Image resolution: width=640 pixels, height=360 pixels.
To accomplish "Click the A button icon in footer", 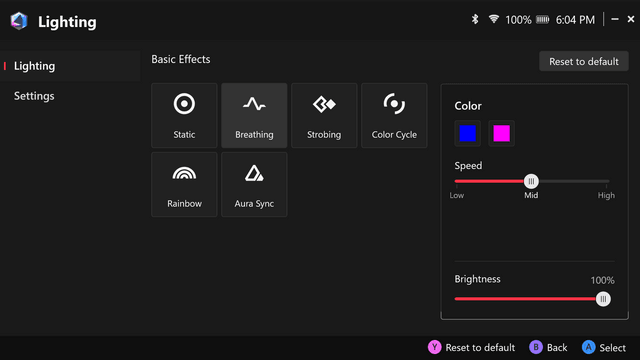I will [589, 347].
